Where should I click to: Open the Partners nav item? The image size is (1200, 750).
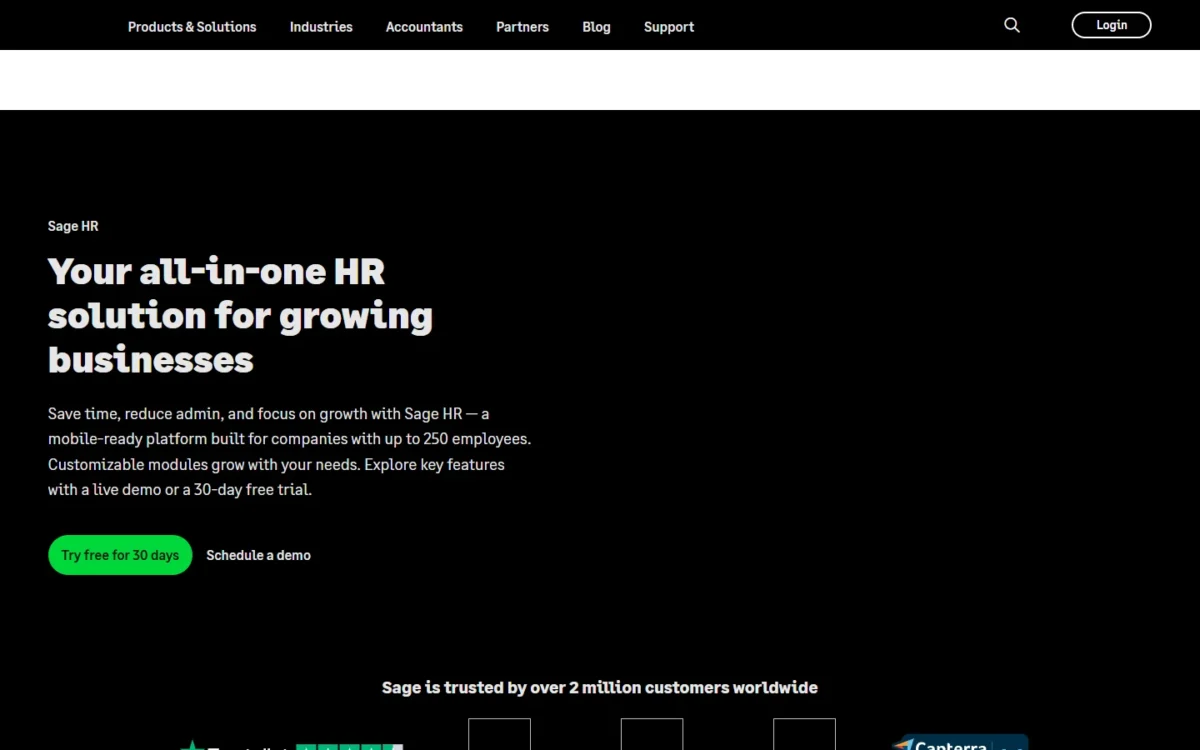(x=522, y=27)
